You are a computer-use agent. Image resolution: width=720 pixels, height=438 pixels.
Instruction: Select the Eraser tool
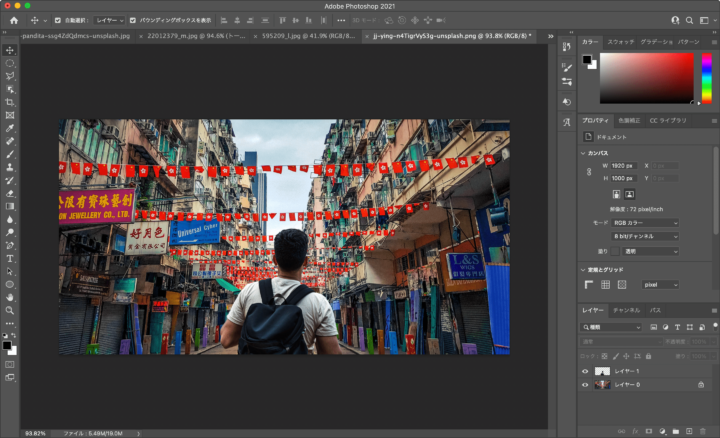(10, 193)
